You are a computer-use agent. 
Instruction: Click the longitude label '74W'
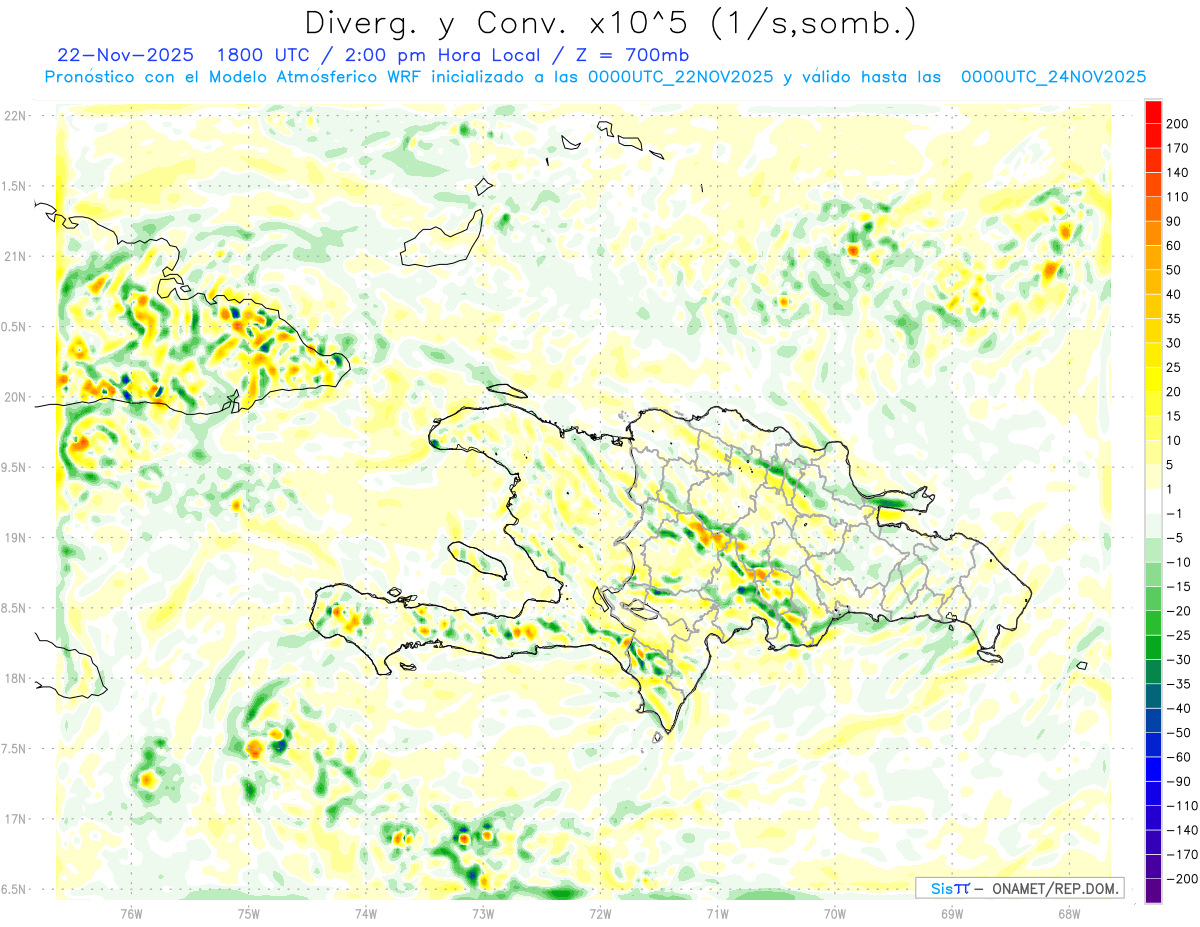pos(366,913)
